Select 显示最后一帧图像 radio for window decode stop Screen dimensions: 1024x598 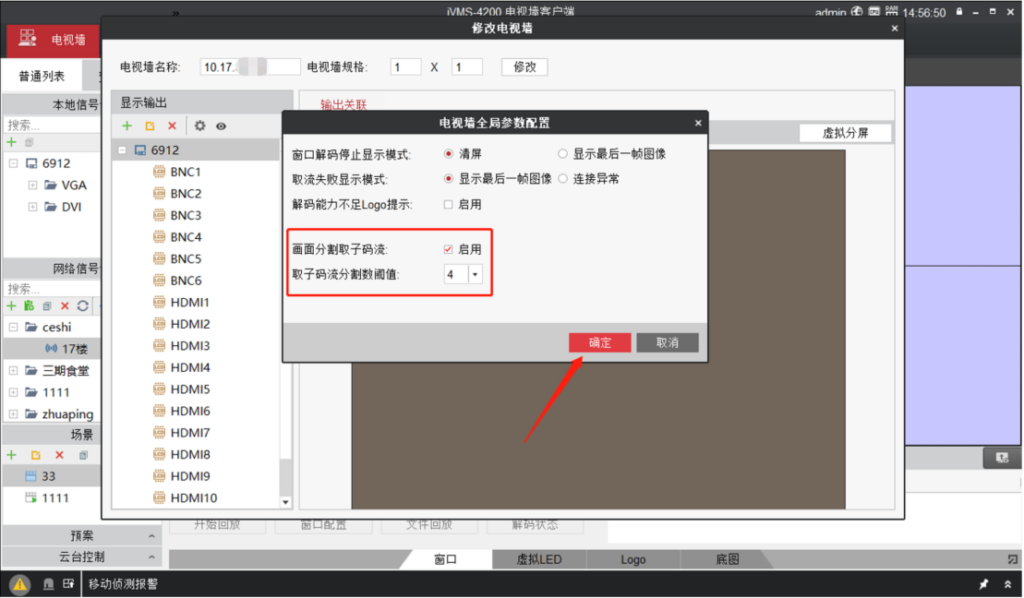coord(563,154)
